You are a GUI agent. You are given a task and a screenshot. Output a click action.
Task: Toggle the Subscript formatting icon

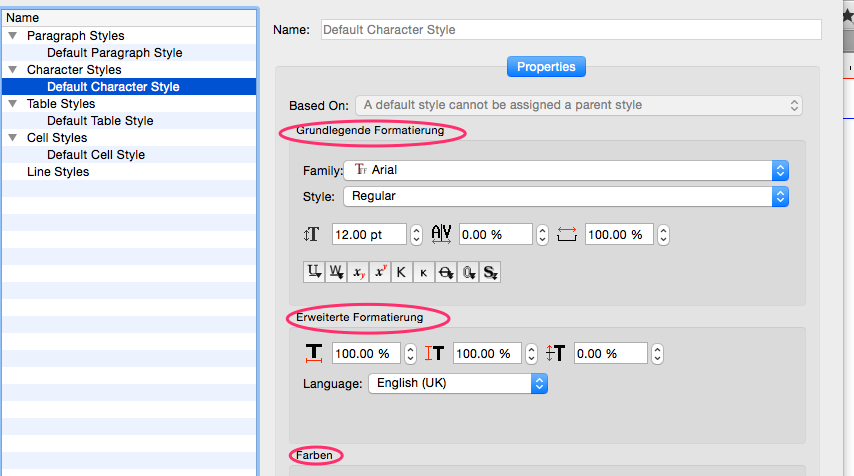click(x=358, y=271)
